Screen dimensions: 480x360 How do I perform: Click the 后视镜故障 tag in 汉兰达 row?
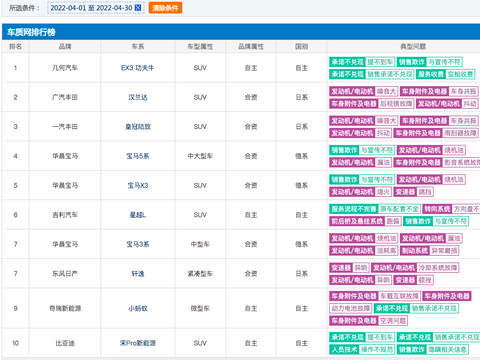click(x=396, y=104)
